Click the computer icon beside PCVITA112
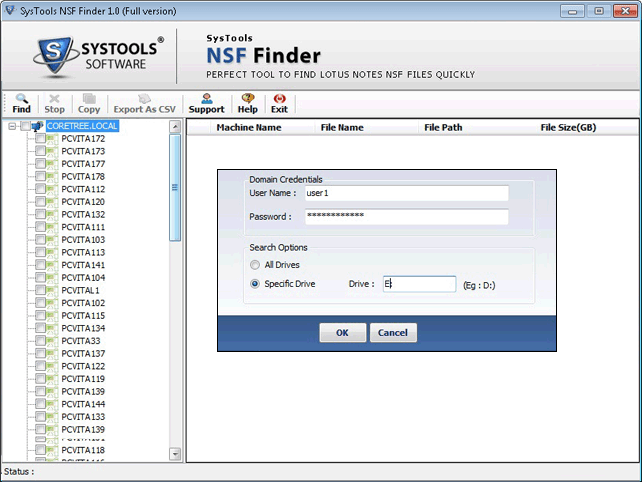 click(52, 189)
